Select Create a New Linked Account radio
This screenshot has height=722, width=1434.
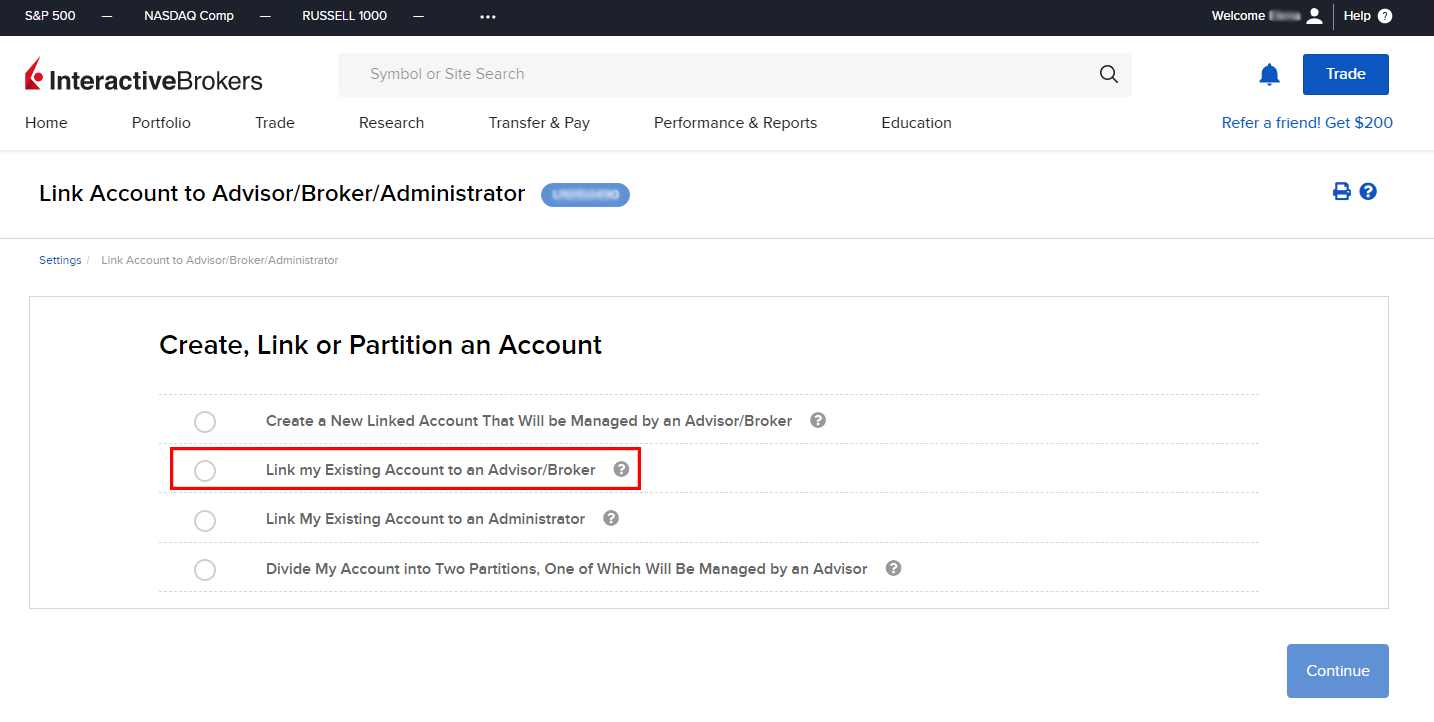pyautogui.click(x=205, y=421)
